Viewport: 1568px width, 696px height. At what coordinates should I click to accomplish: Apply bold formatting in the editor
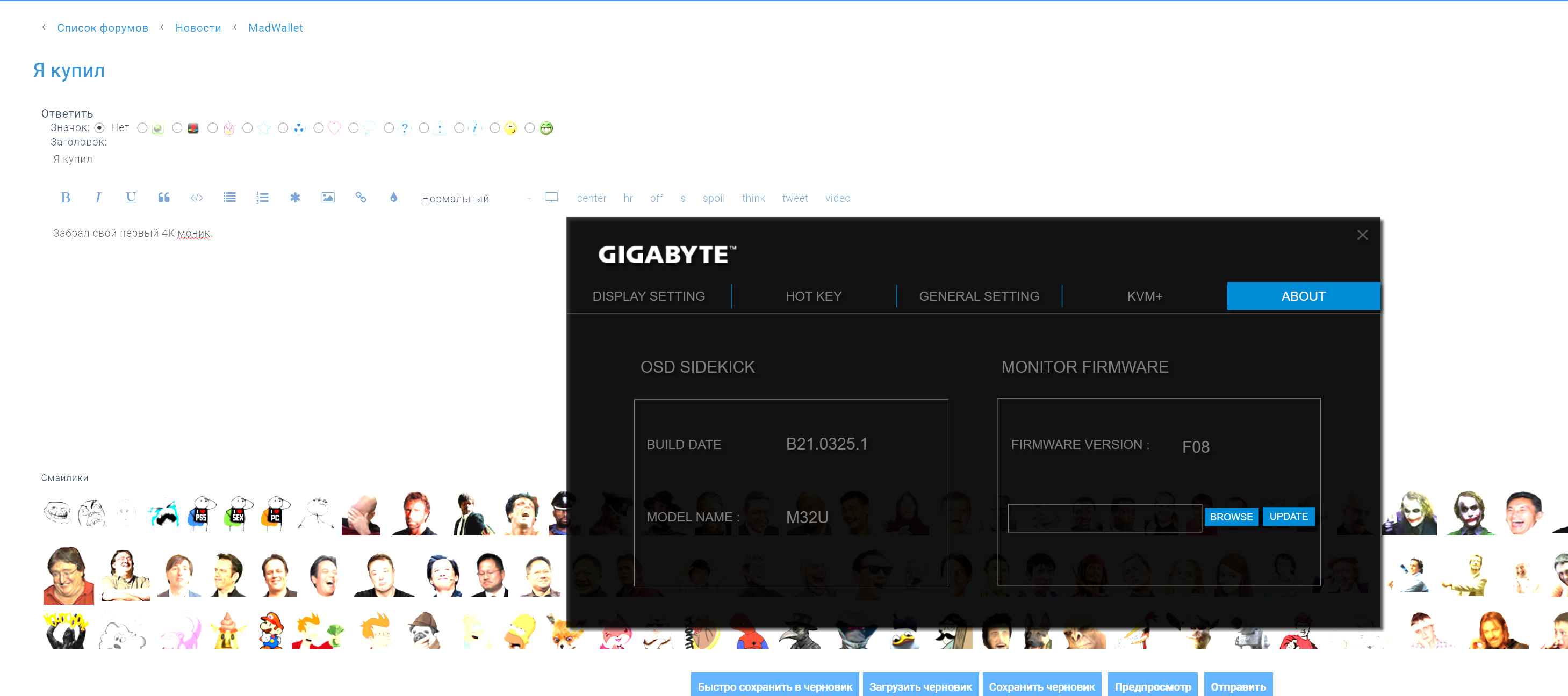[66, 198]
